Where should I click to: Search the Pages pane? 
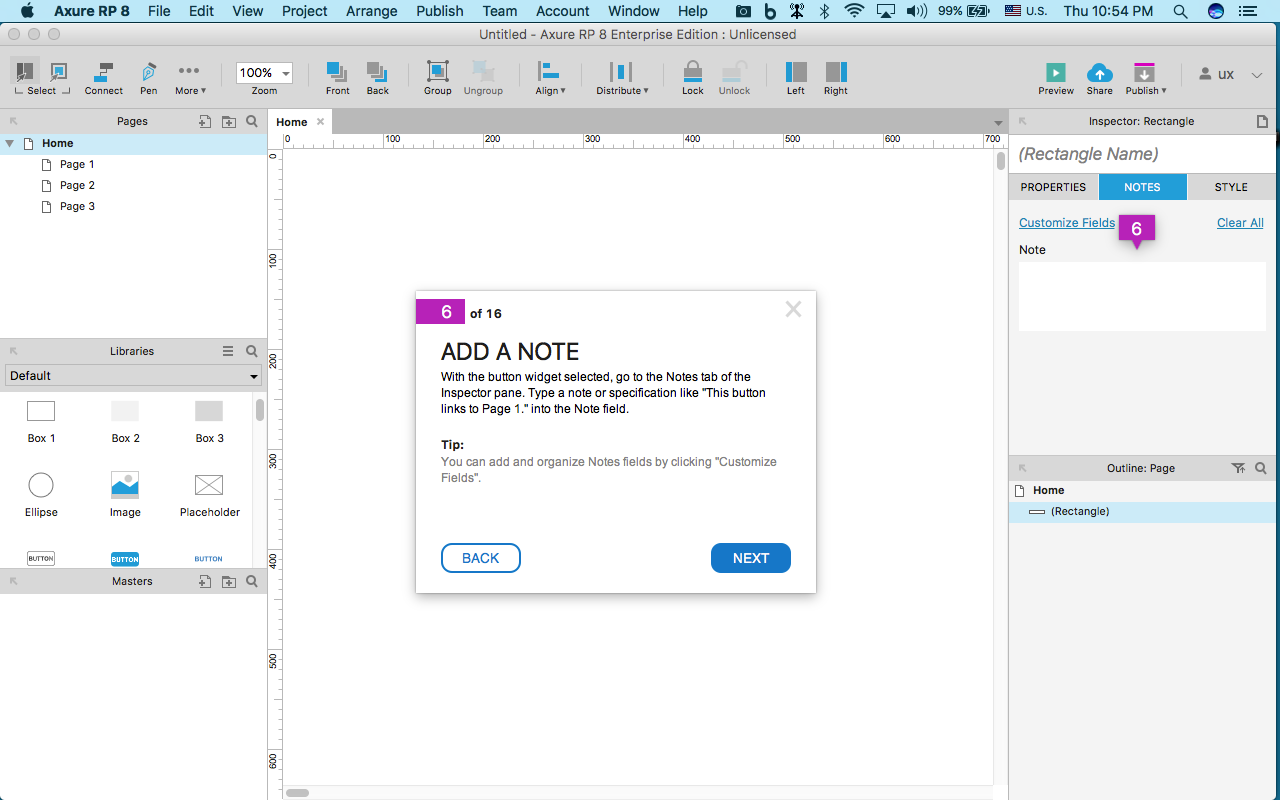click(x=252, y=122)
